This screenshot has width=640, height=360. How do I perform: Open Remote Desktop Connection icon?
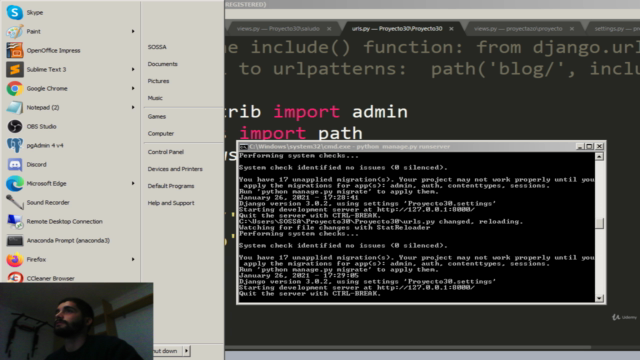click(15, 222)
